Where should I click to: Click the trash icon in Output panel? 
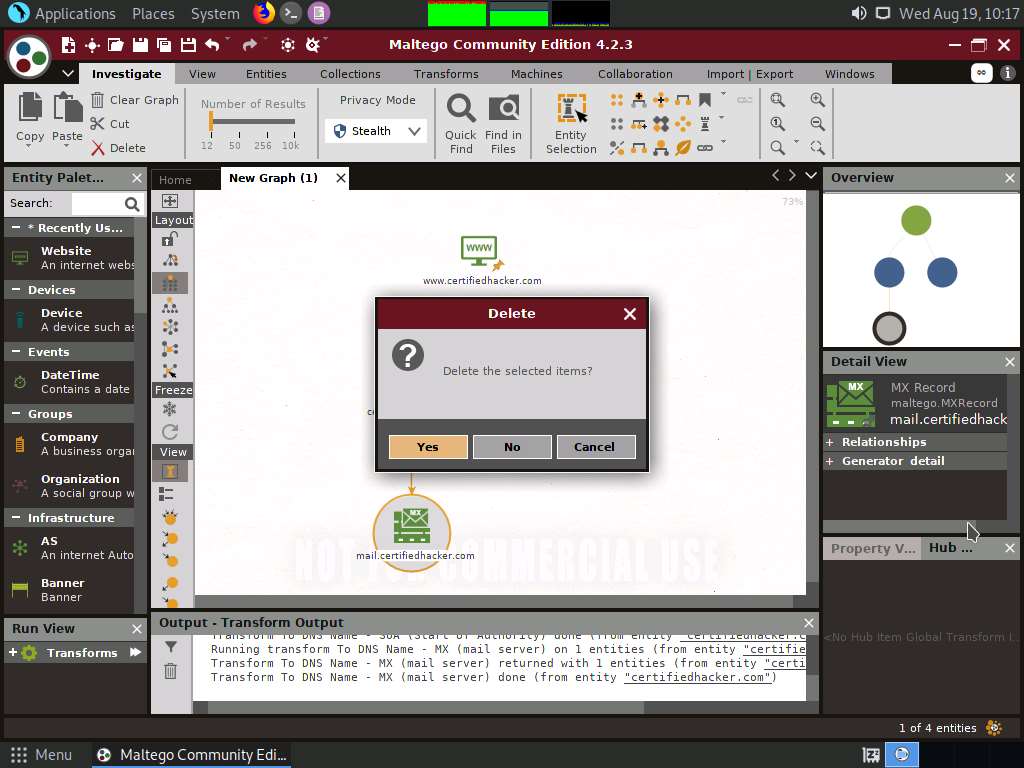(x=170, y=671)
